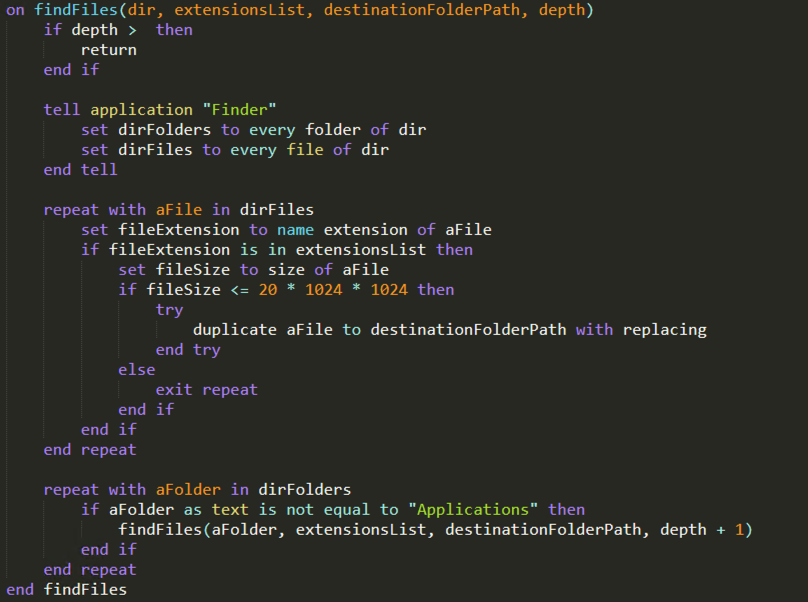Click 'dir' parameter in the handler definition
This screenshot has height=602, width=808.
coord(142,10)
